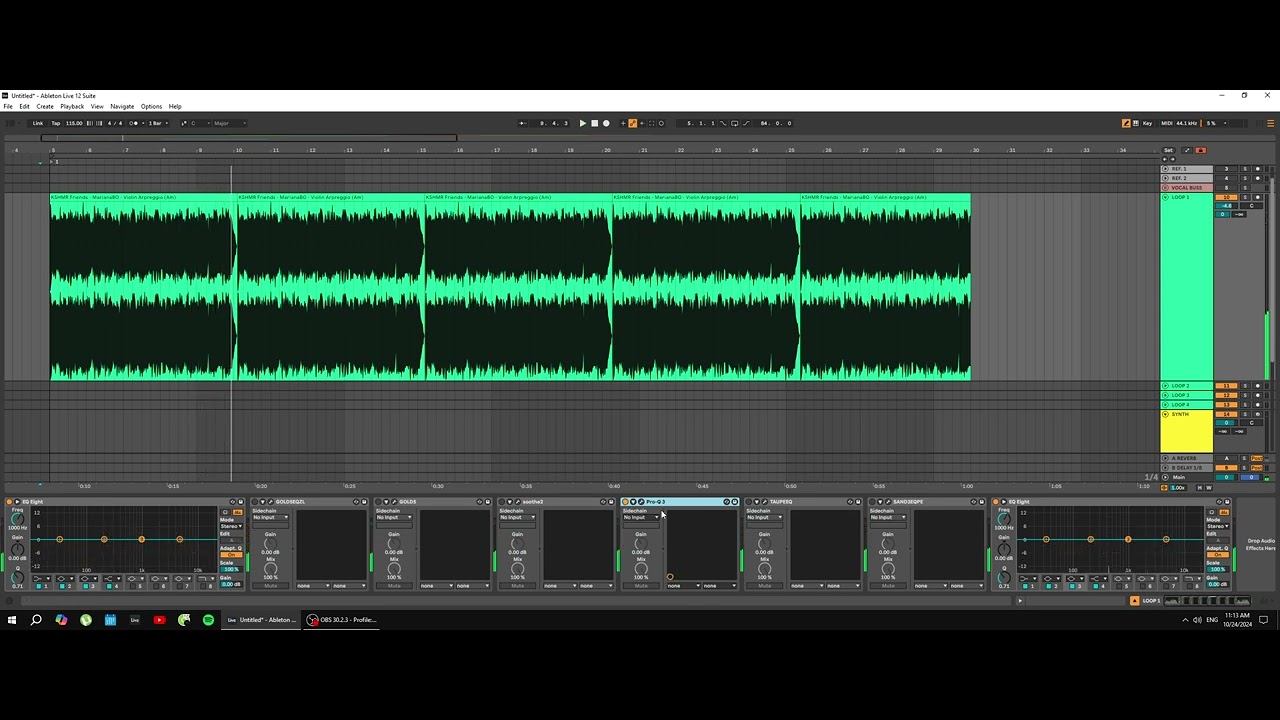Open the Spotify taskbar icon
Screen dimensions: 1280x720
click(208, 620)
